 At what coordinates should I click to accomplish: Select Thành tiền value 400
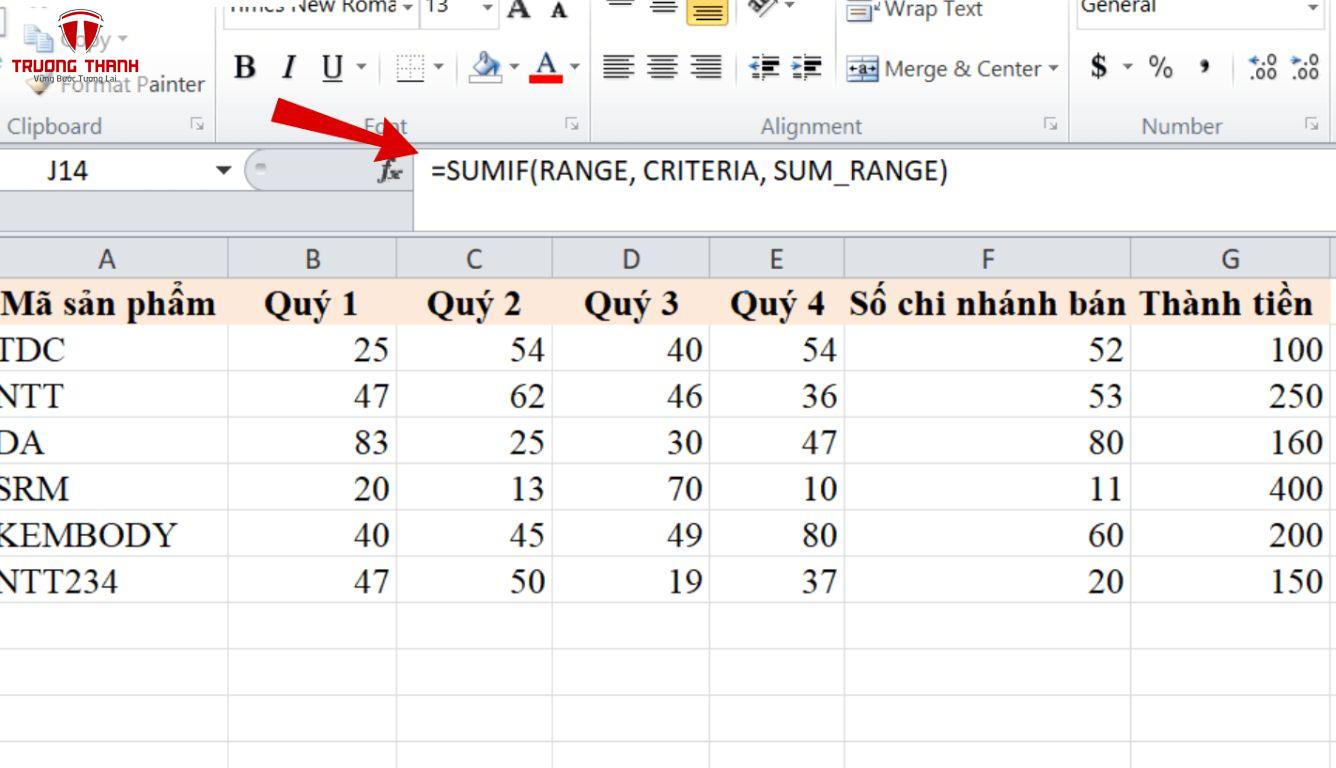[x=1232, y=489]
